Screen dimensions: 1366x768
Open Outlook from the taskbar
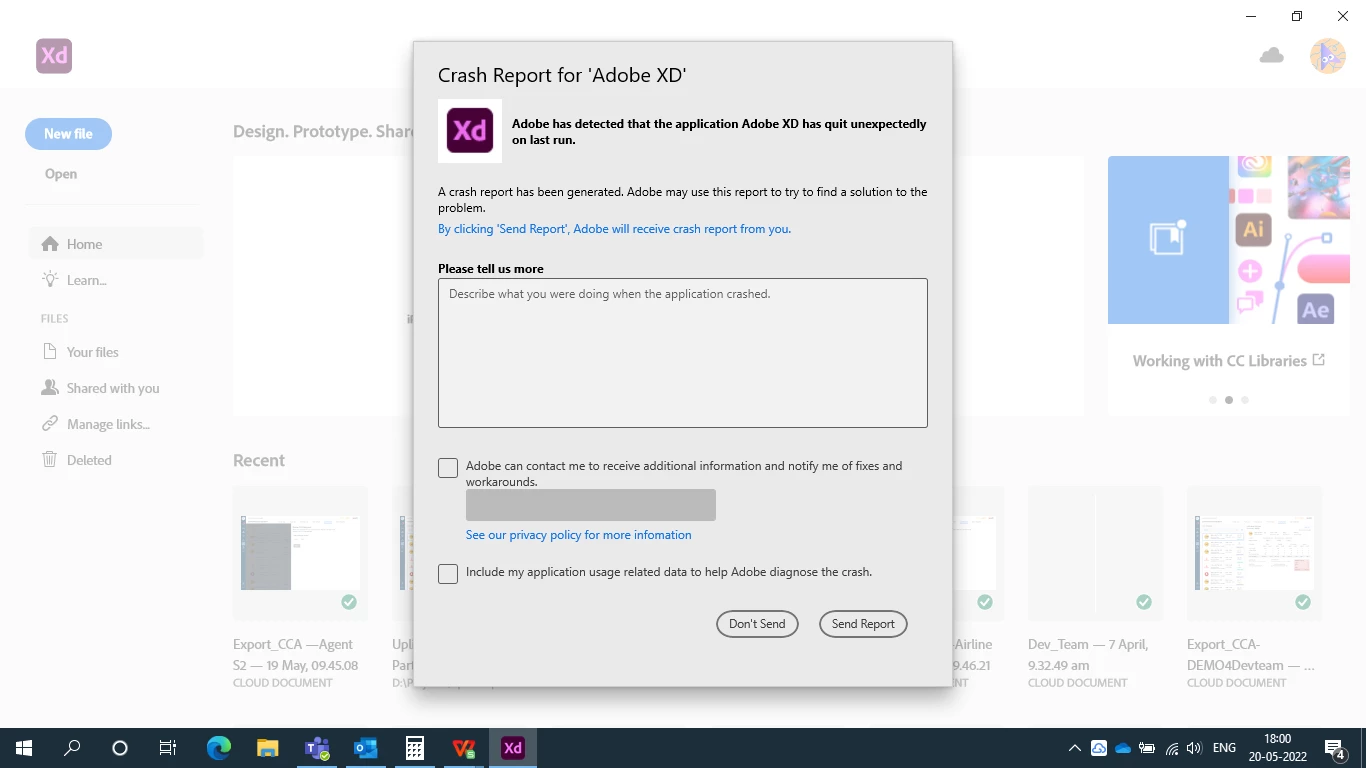(x=365, y=748)
